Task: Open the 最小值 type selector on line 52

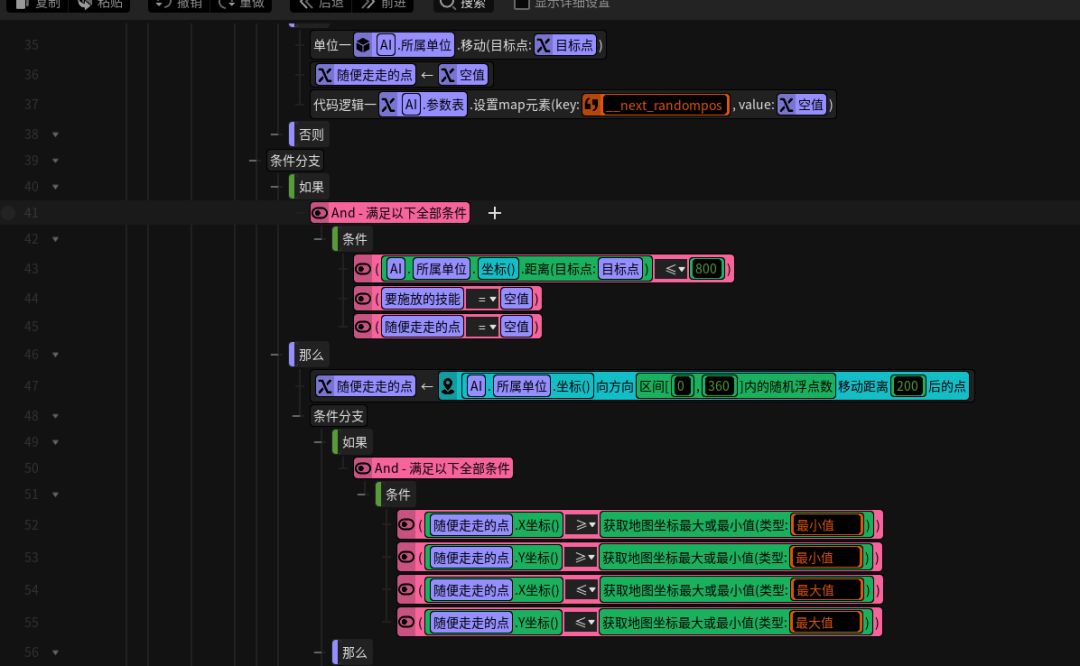Action: [x=827, y=525]
